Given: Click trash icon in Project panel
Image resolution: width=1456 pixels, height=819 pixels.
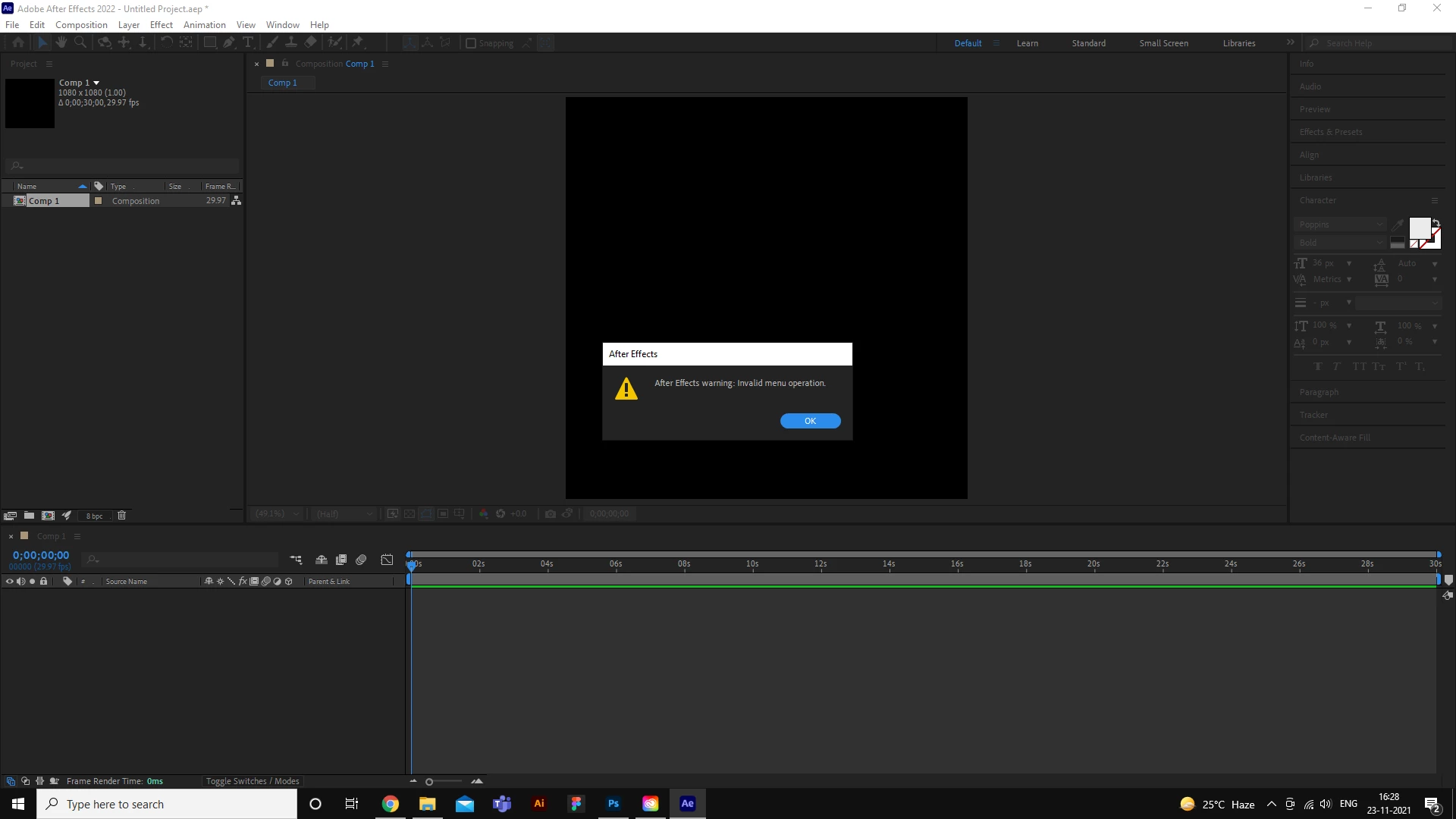Looking at the screenshot, I should click(x=121, y=516).
